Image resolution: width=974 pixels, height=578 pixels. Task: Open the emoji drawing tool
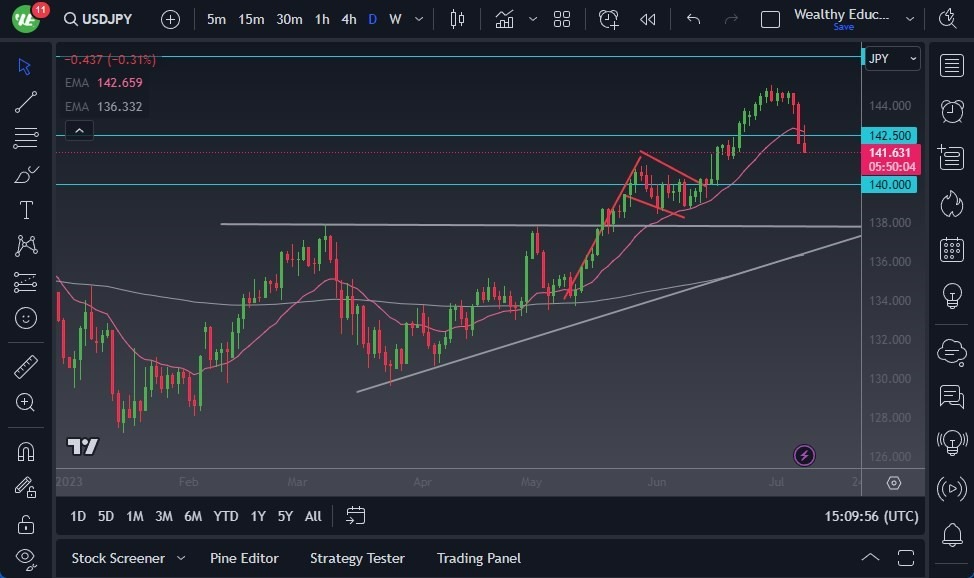(26, 318)
